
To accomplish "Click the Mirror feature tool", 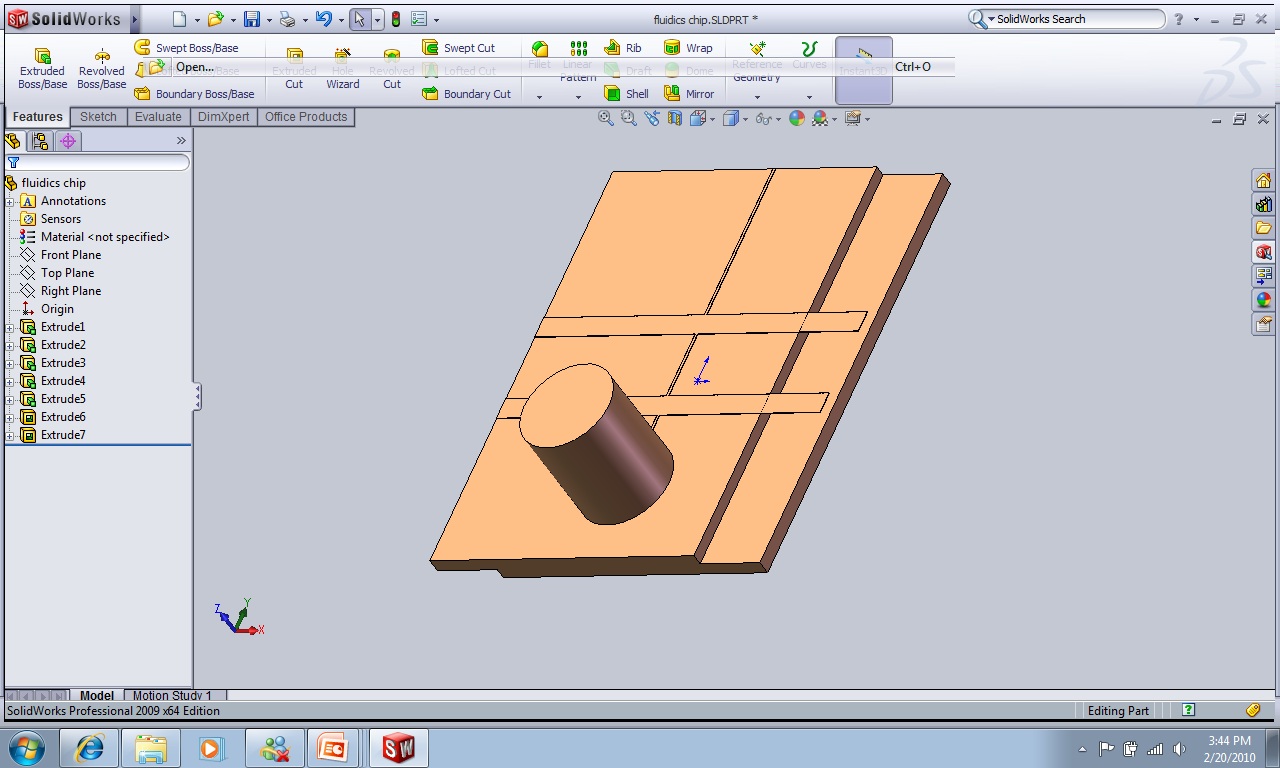I will pos(689,94).
